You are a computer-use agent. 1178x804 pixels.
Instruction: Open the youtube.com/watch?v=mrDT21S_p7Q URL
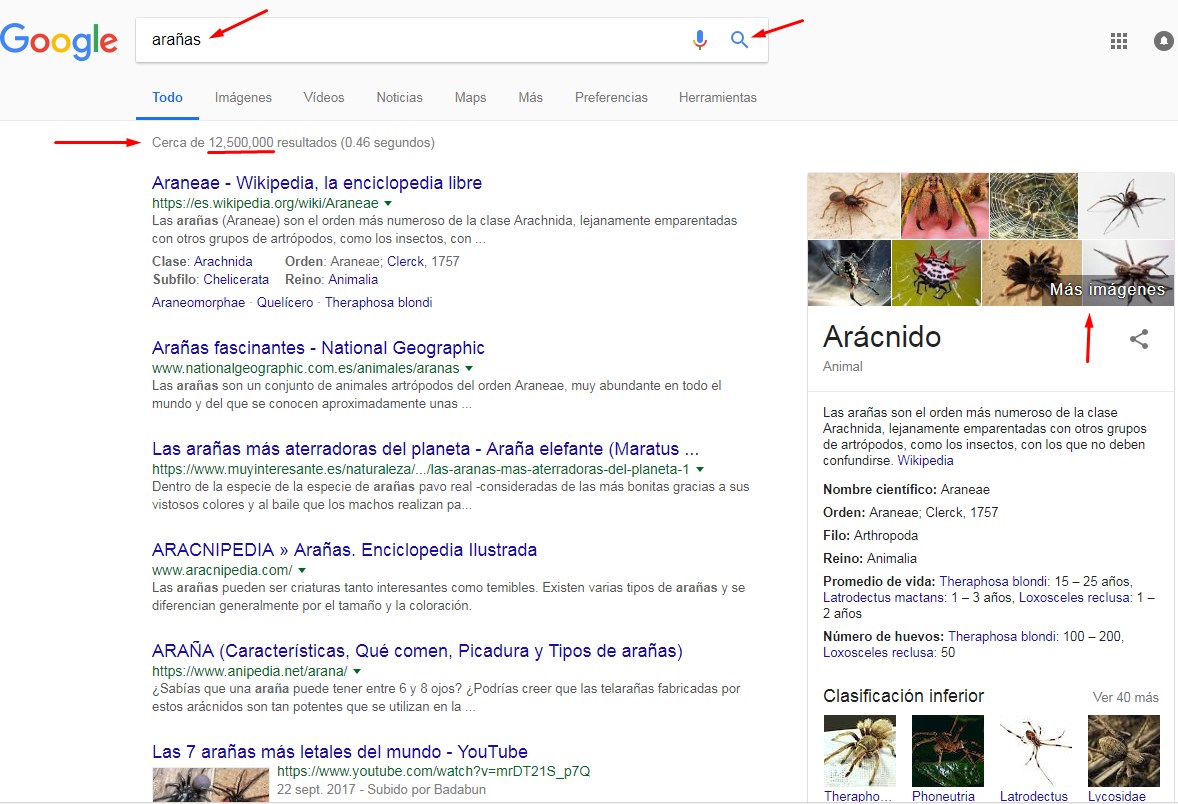[x=433, y=771]
